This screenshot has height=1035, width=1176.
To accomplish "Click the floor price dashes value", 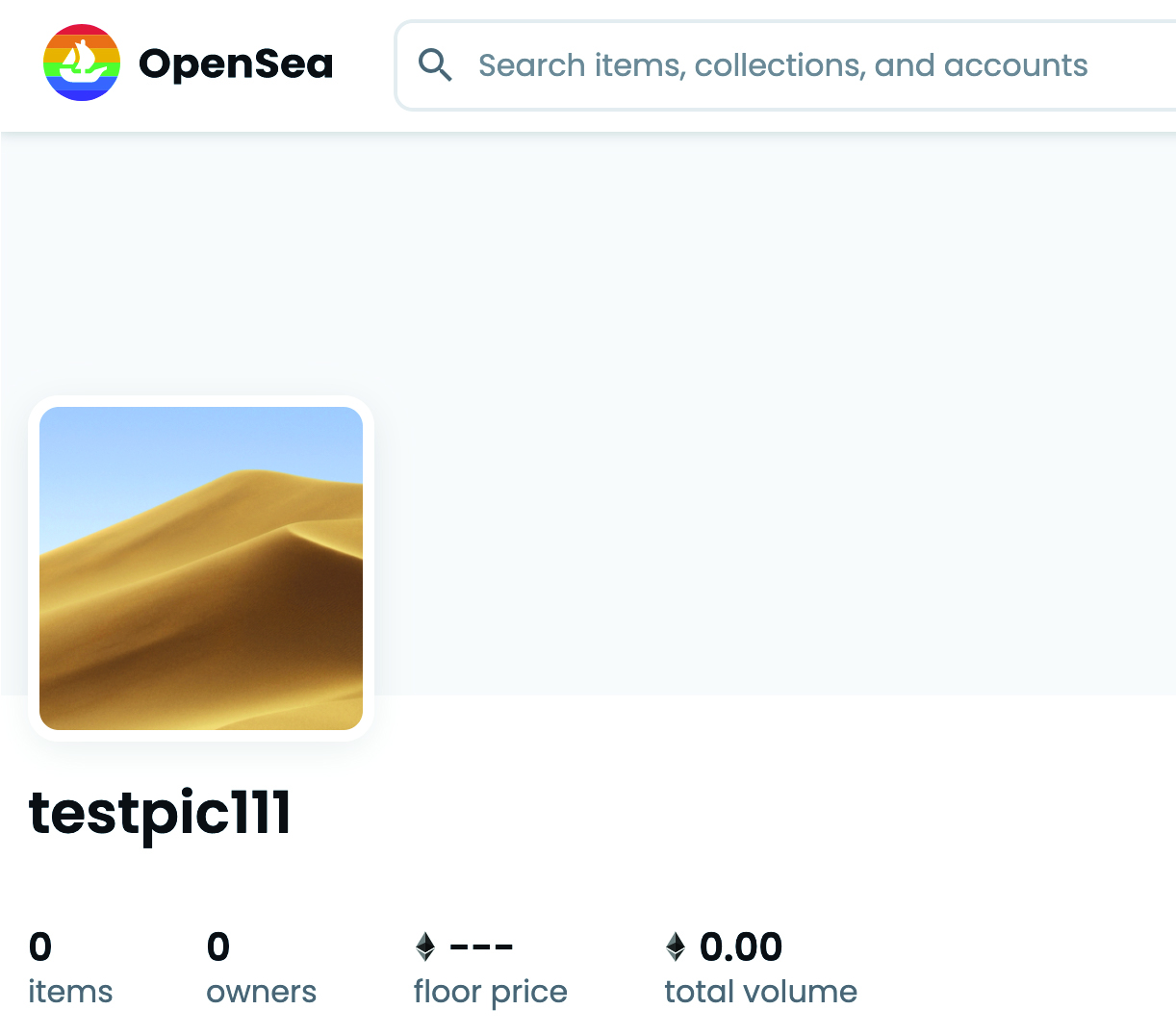I will click(x=481, y=947).
